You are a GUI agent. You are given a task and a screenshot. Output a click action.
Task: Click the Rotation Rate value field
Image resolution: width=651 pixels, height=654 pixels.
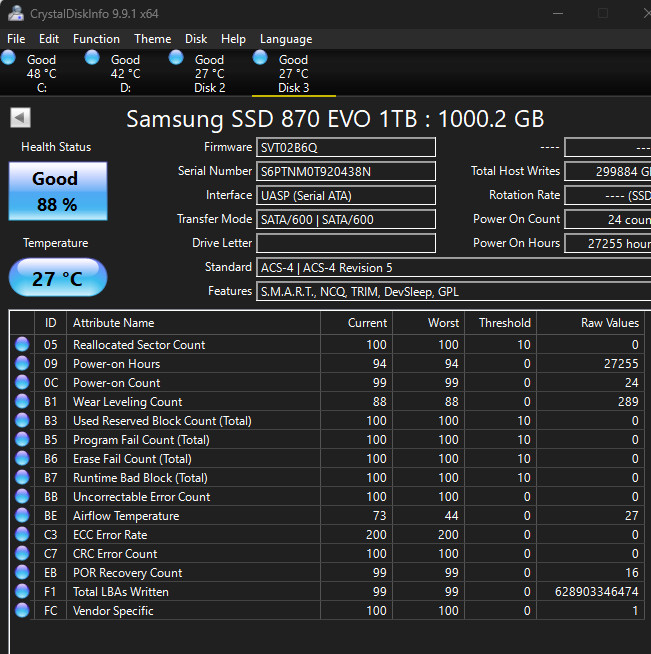click(608, 195)
